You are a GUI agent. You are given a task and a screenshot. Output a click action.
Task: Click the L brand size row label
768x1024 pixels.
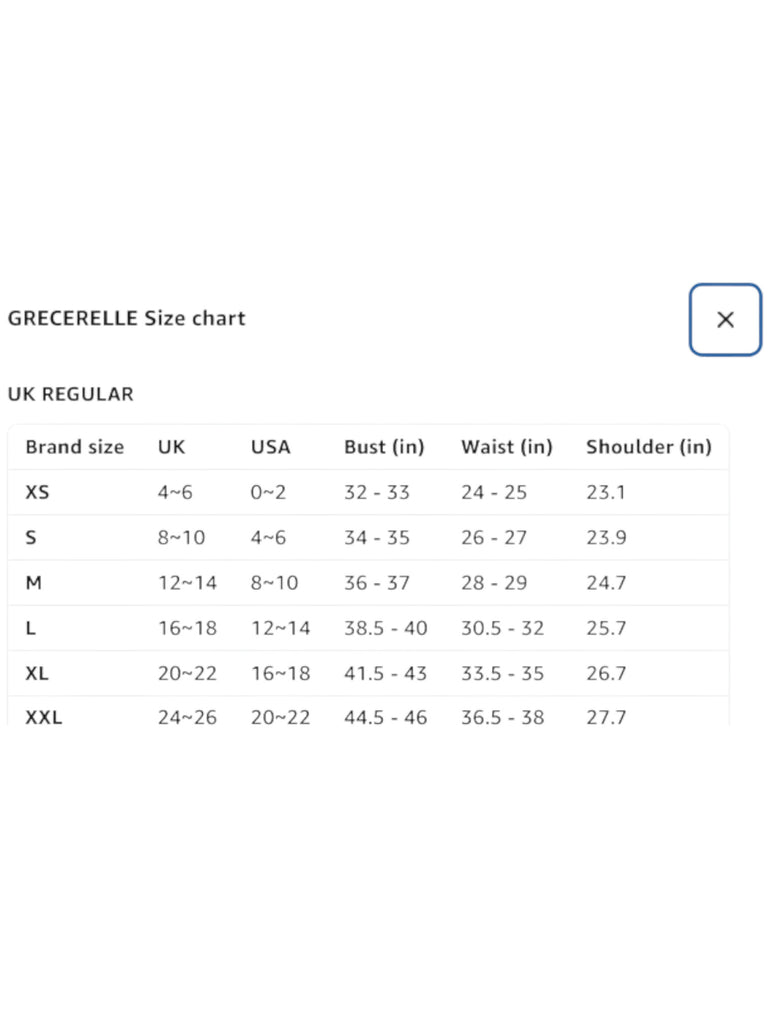coord(31,628)
